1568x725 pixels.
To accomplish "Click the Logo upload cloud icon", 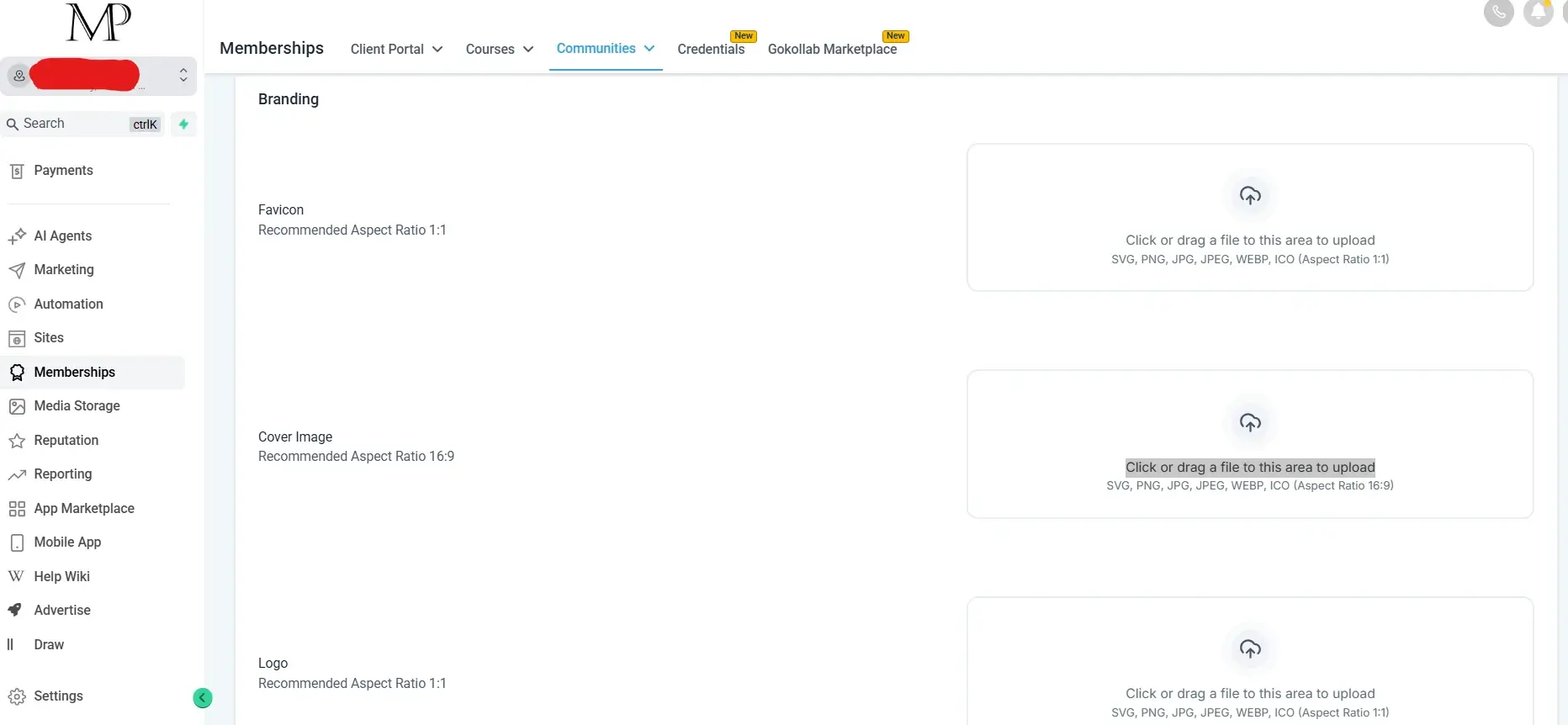I will (1250, 649).
